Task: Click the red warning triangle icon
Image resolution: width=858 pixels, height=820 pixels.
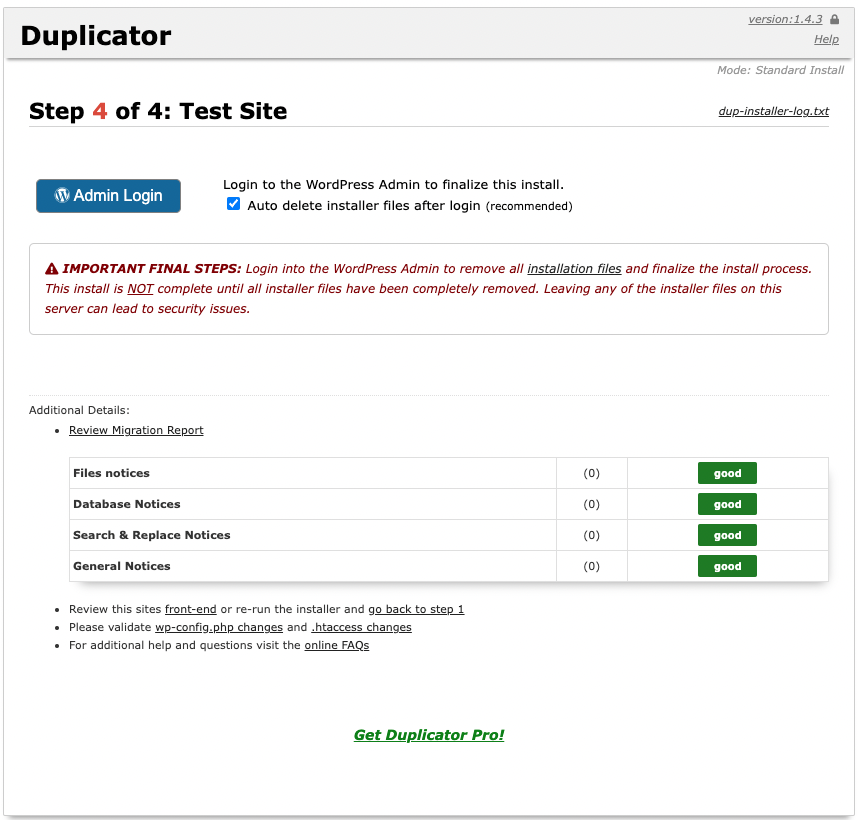Action: click(51, 269)
